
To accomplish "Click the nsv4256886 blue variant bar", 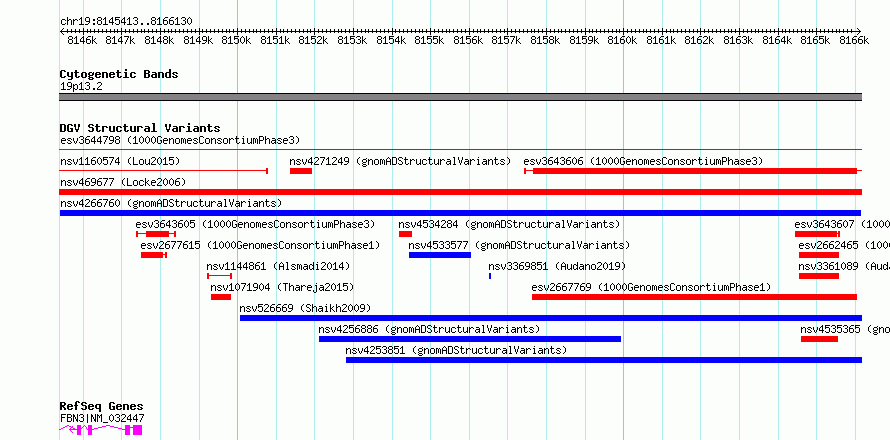I will click(470, 339).
